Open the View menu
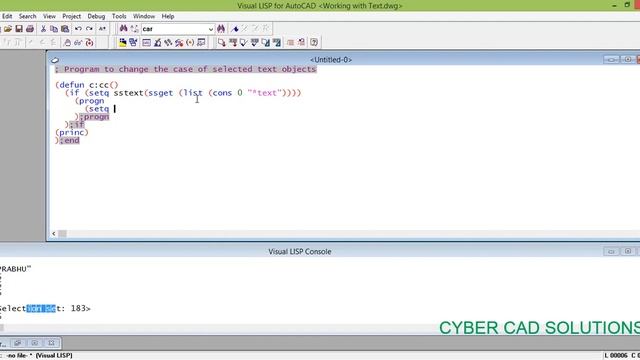This screenshot has height=360, width=640. tap(49, 16)
